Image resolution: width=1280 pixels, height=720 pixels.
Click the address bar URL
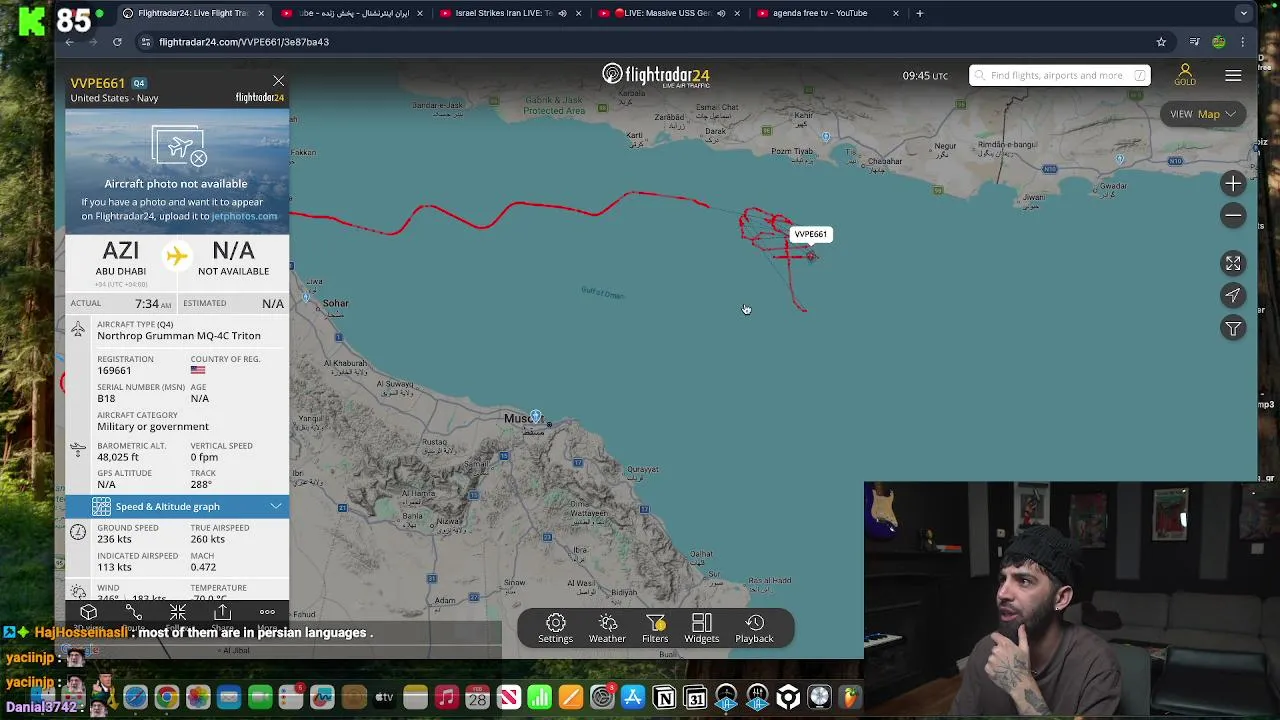pyautogui.click(x=244, y=42)
